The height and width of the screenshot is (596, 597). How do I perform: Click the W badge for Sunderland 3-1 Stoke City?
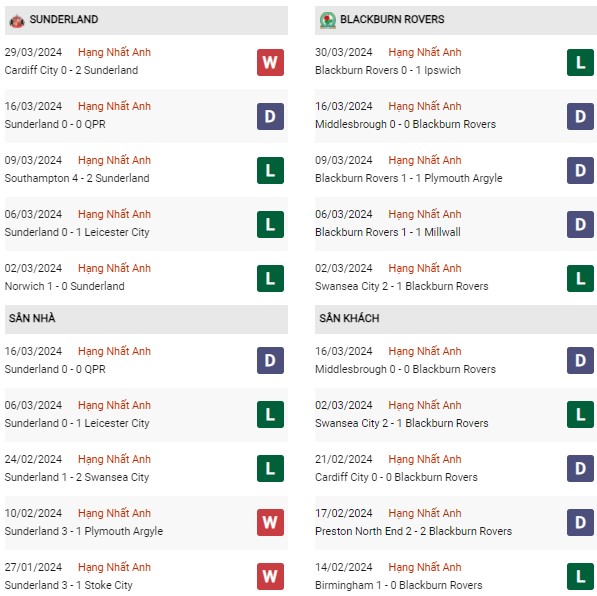[270, 576]
